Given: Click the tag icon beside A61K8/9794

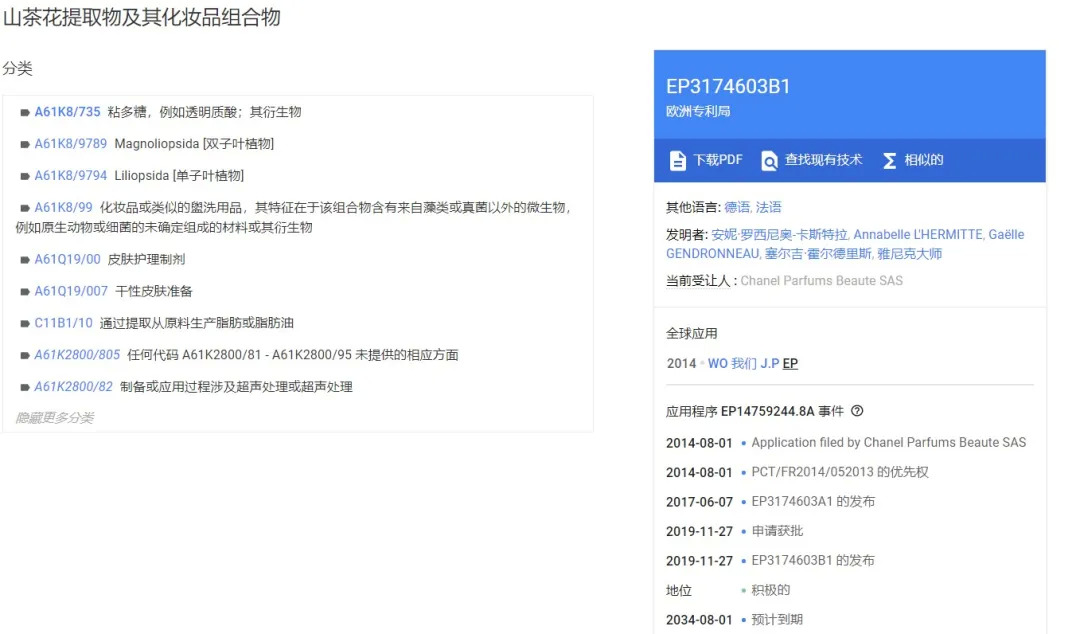Looking at the screenshot, I should pyautogui.click(x=25, y=176).
